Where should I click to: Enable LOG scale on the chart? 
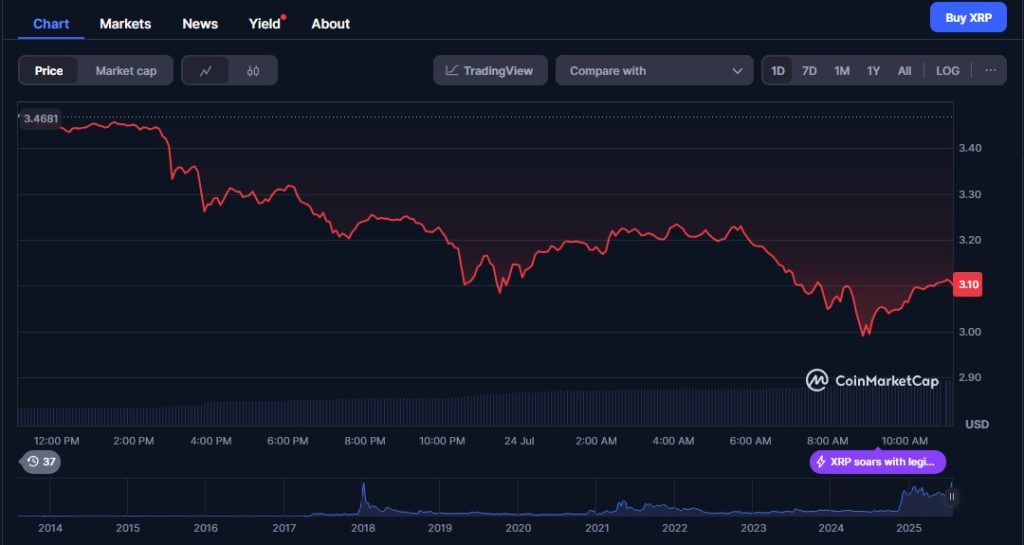[948, 70]
